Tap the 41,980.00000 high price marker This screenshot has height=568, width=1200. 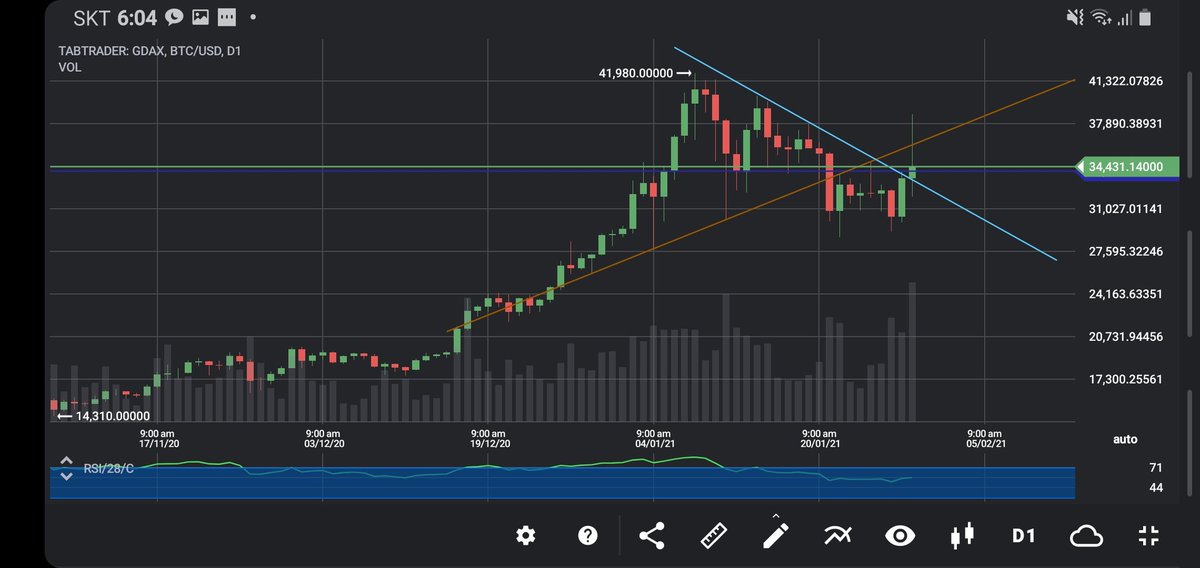[x=645, y=73]
